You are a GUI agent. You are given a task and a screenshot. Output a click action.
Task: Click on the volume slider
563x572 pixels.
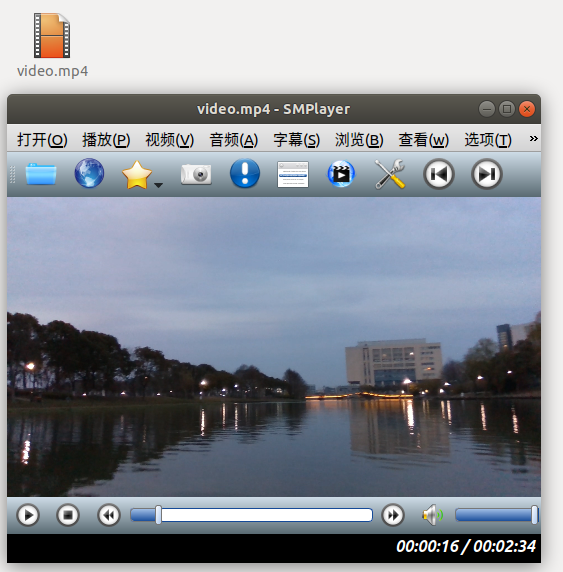pos(497,515)
